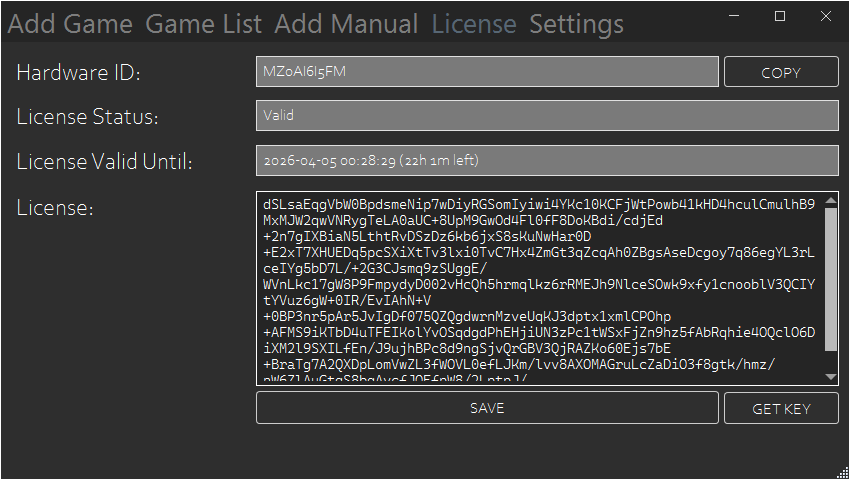Click the license scrollbar up arrow
Screen dimensions: 850x480
[830, 201]
